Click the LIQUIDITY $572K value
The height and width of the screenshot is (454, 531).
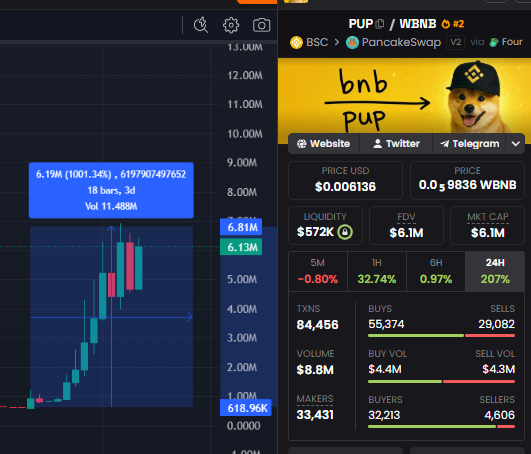[315, 232]
